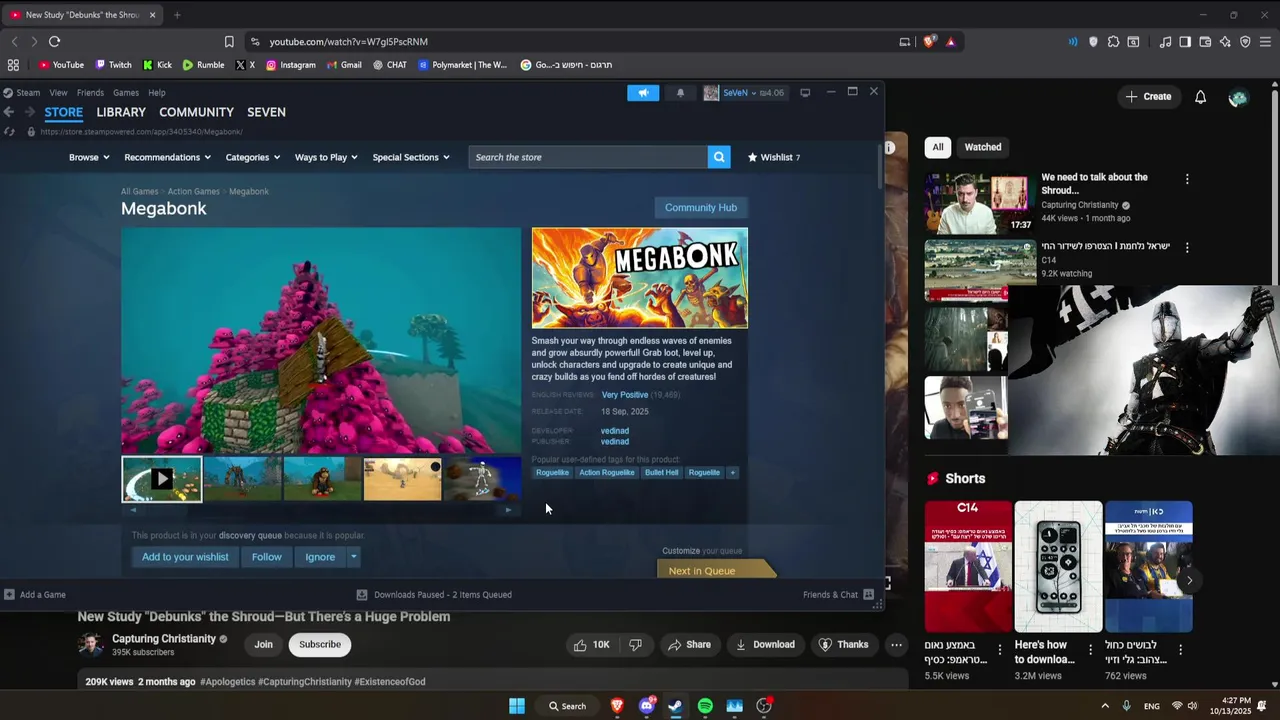Click Brave Shields lion icon
This screenshot has height=720, width=1280.
coord(930,42)
